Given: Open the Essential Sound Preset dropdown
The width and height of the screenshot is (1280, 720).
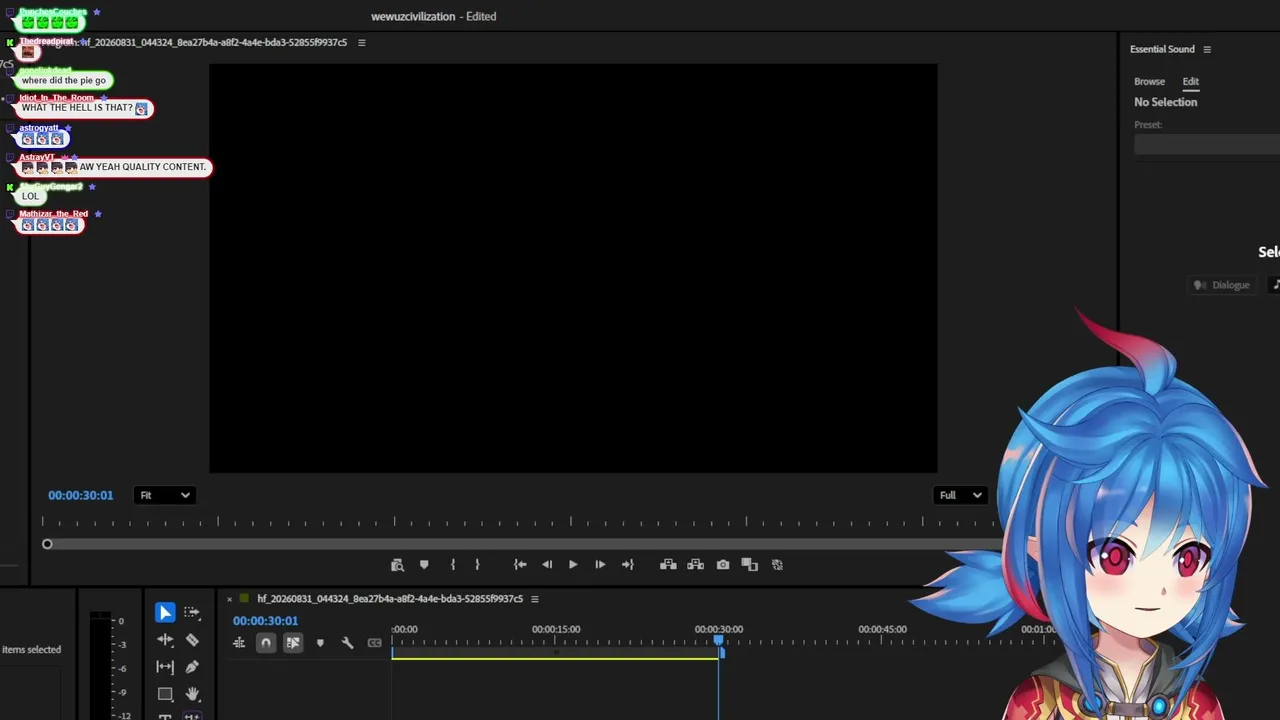Looking at the screenshot, I should click(1207, 145).
